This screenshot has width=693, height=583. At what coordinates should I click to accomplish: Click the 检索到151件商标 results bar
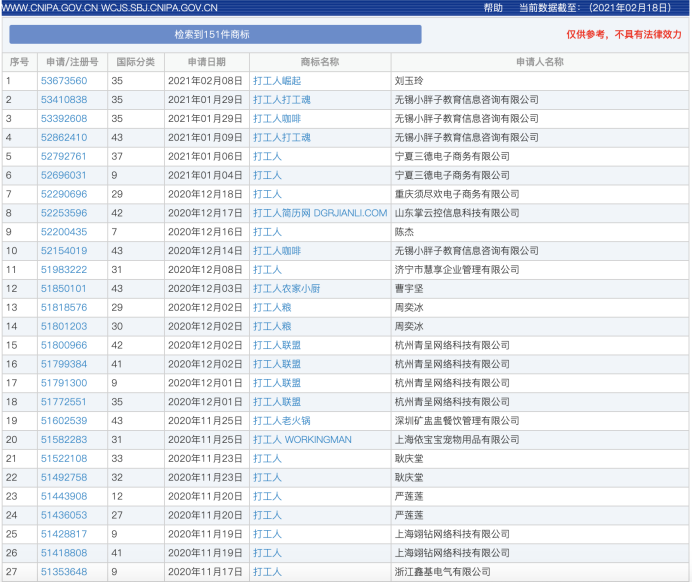[x=215, y=34]
